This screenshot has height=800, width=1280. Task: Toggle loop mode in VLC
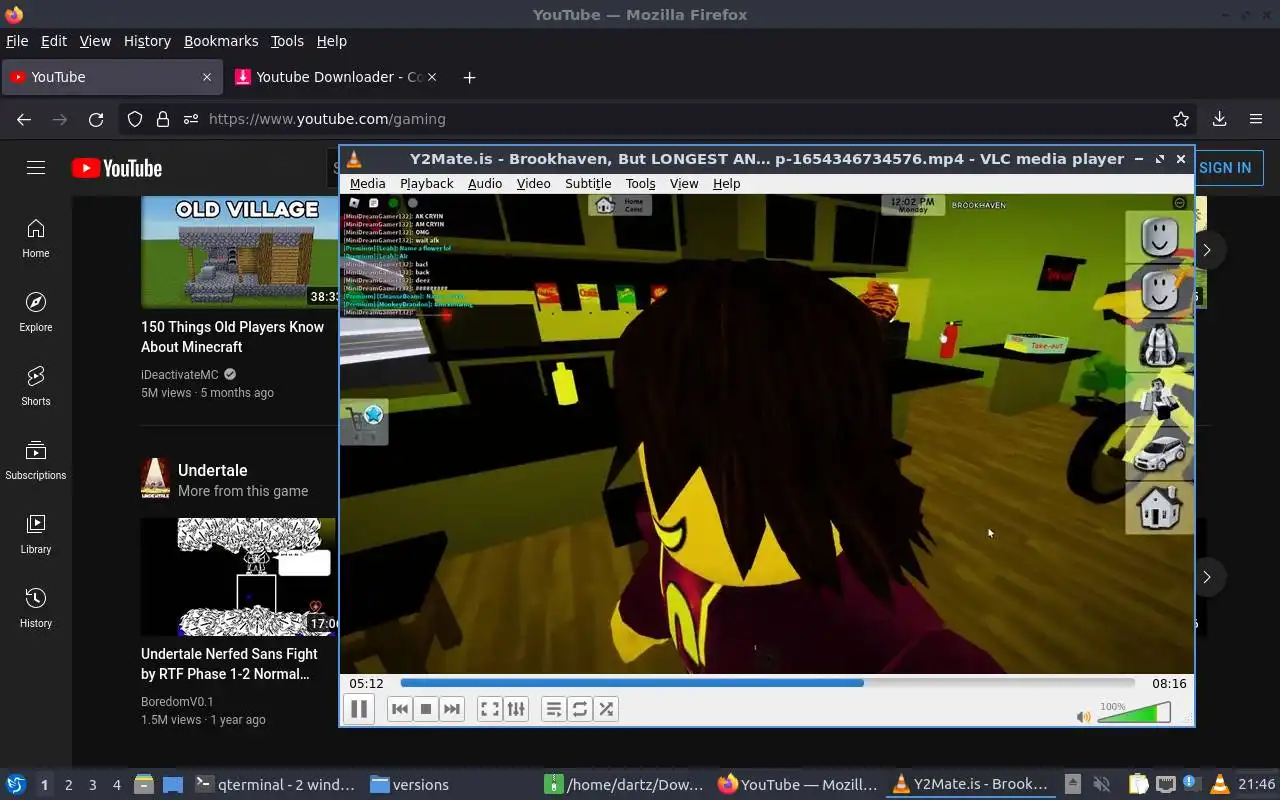(x=580, y=709)
